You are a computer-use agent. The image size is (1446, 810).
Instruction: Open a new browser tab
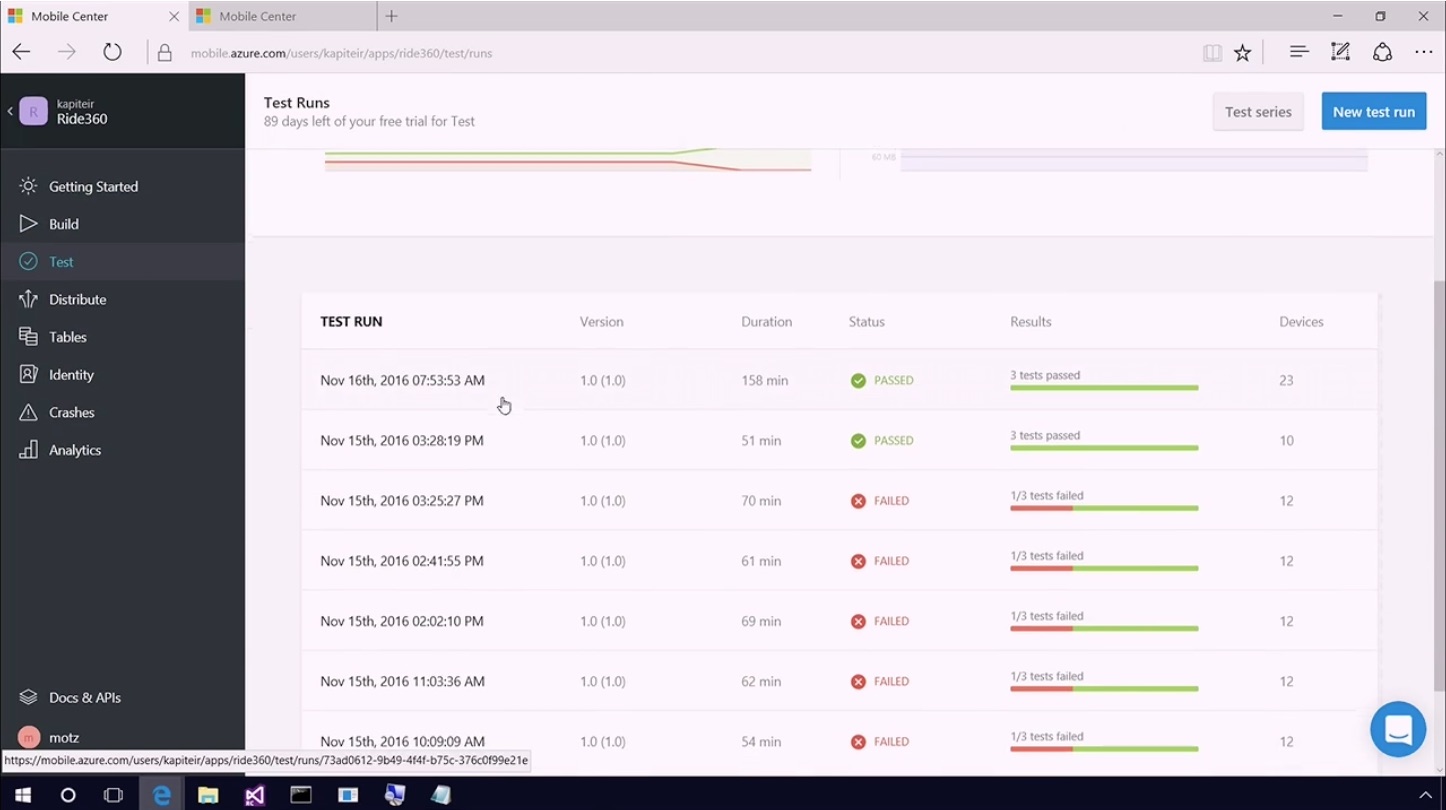pyautogui.click(x=391, y=16)
